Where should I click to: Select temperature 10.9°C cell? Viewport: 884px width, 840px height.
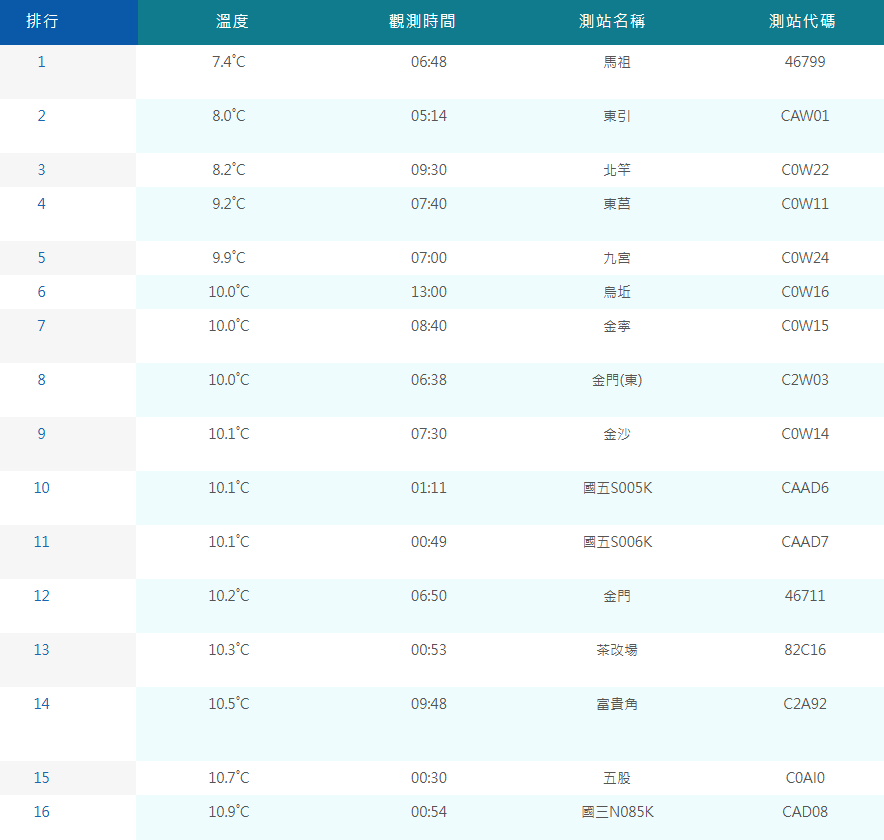click(229, 812)
